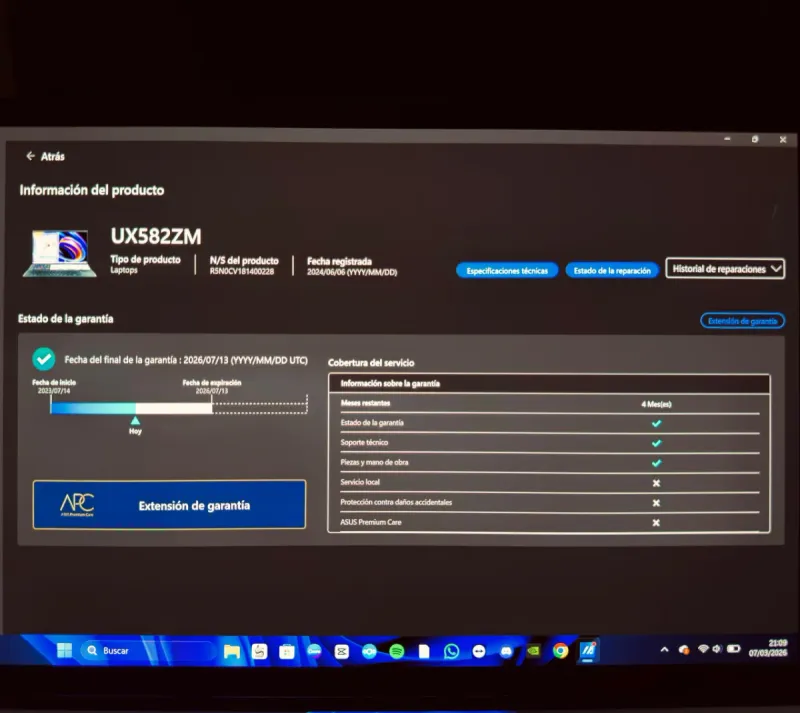Click the 4 Mes(es) remaining value
The width and height of the screenshot is (800, 713).
(x=656, y=404)
